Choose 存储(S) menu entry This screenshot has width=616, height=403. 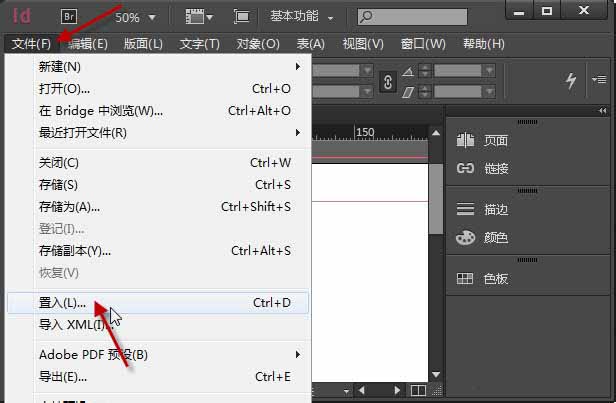coord(158,185)
